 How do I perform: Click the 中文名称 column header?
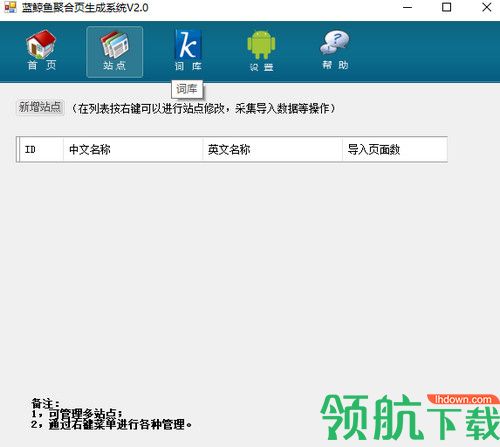click(x=133, y=149)
